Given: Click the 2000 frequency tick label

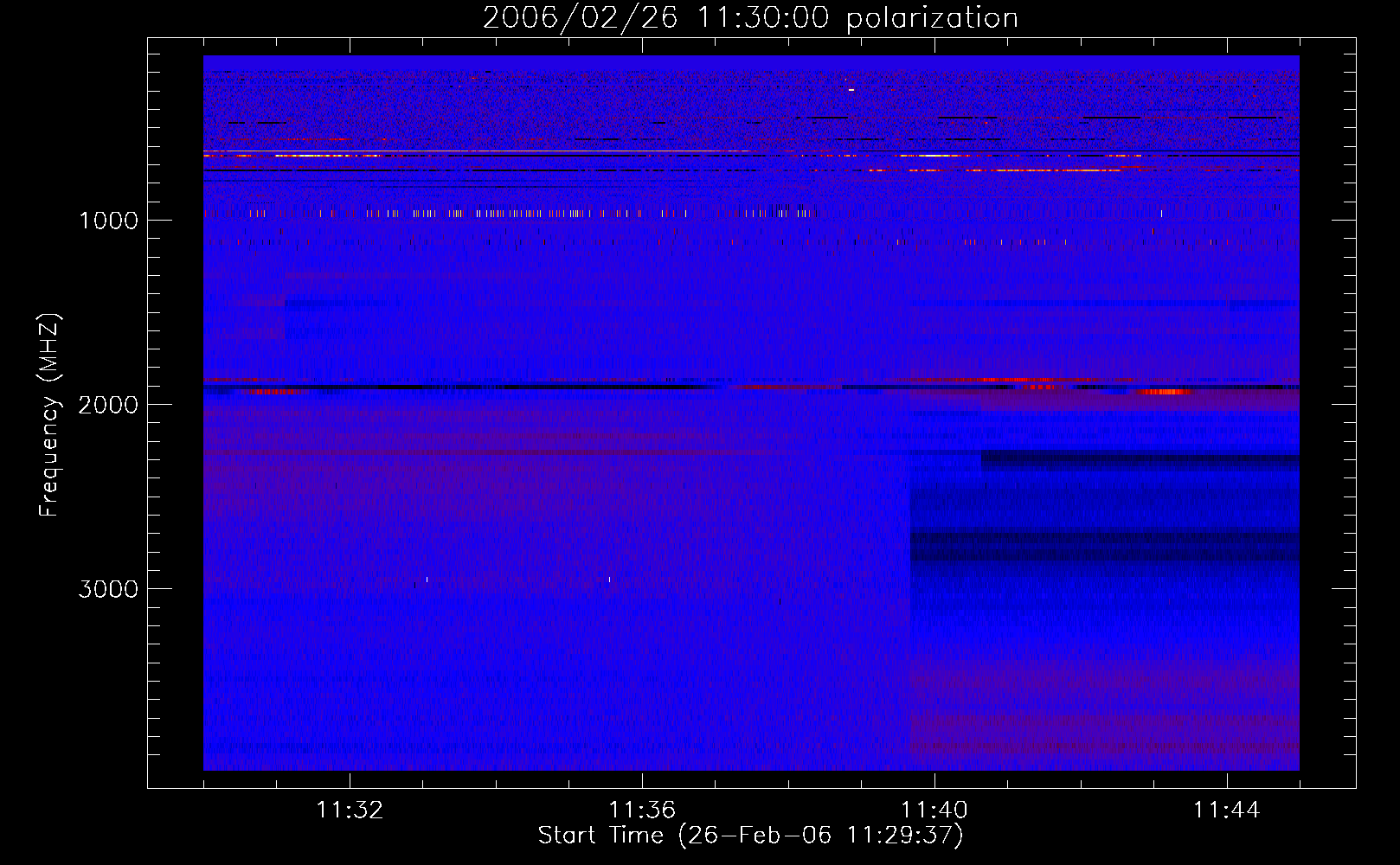Looking at the screenshot, I should pyautogui.click(x=108, y=405).
